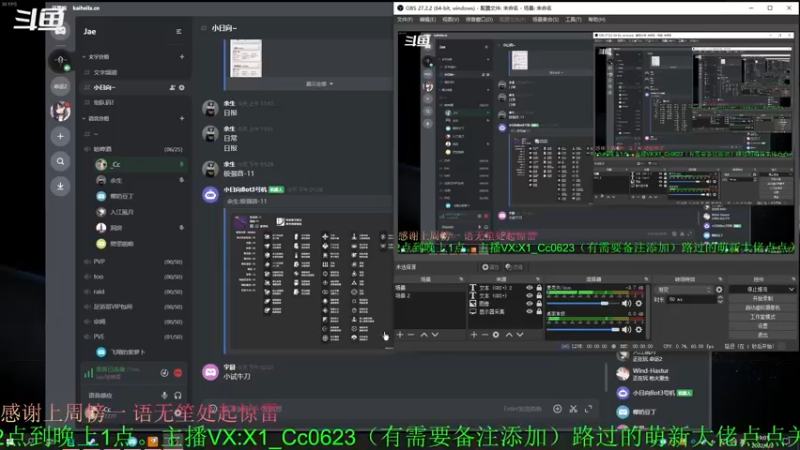Image resolution: width=800 pixels, height=450 pixels.
Task: Toggle visibility of second text (GDI+) source
Action: click(530, 295)
